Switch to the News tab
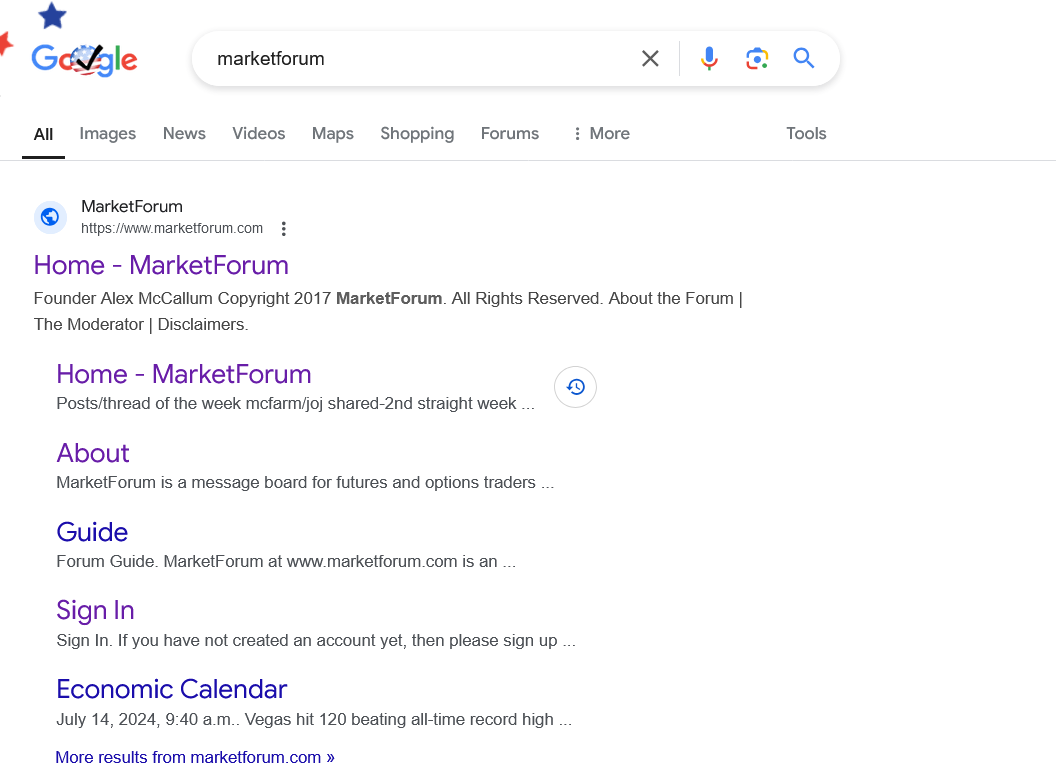This screenshot has width=1056, height=772. pyautogui.click(x=184, y=133)
